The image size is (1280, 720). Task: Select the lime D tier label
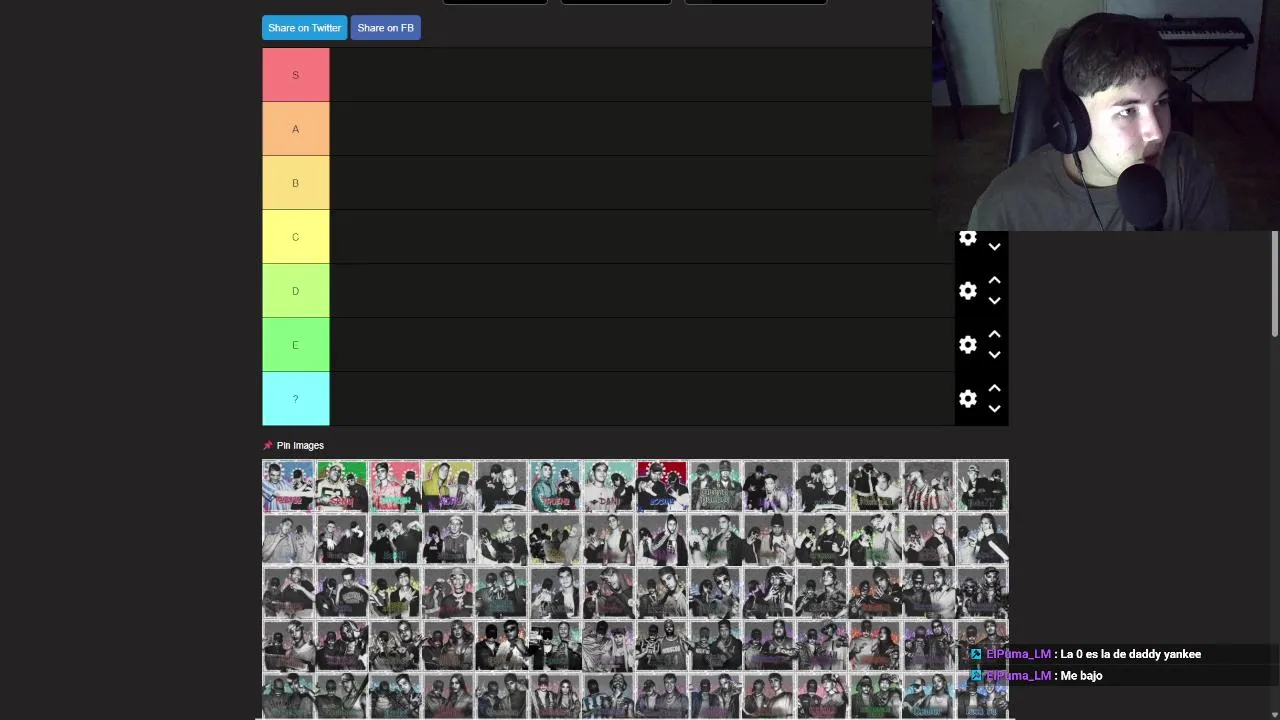(295, 291)
